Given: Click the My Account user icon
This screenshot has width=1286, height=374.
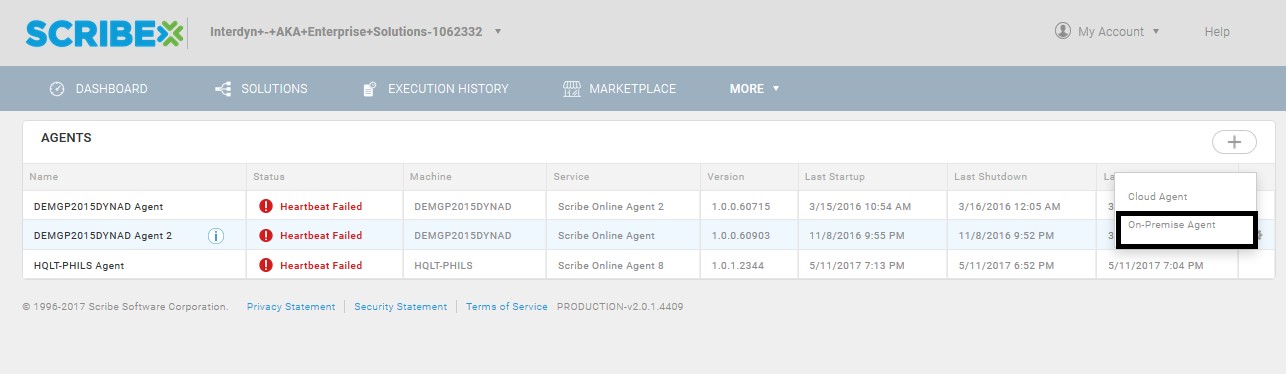Looking at the screenshot, I should tap(1063, 31).
